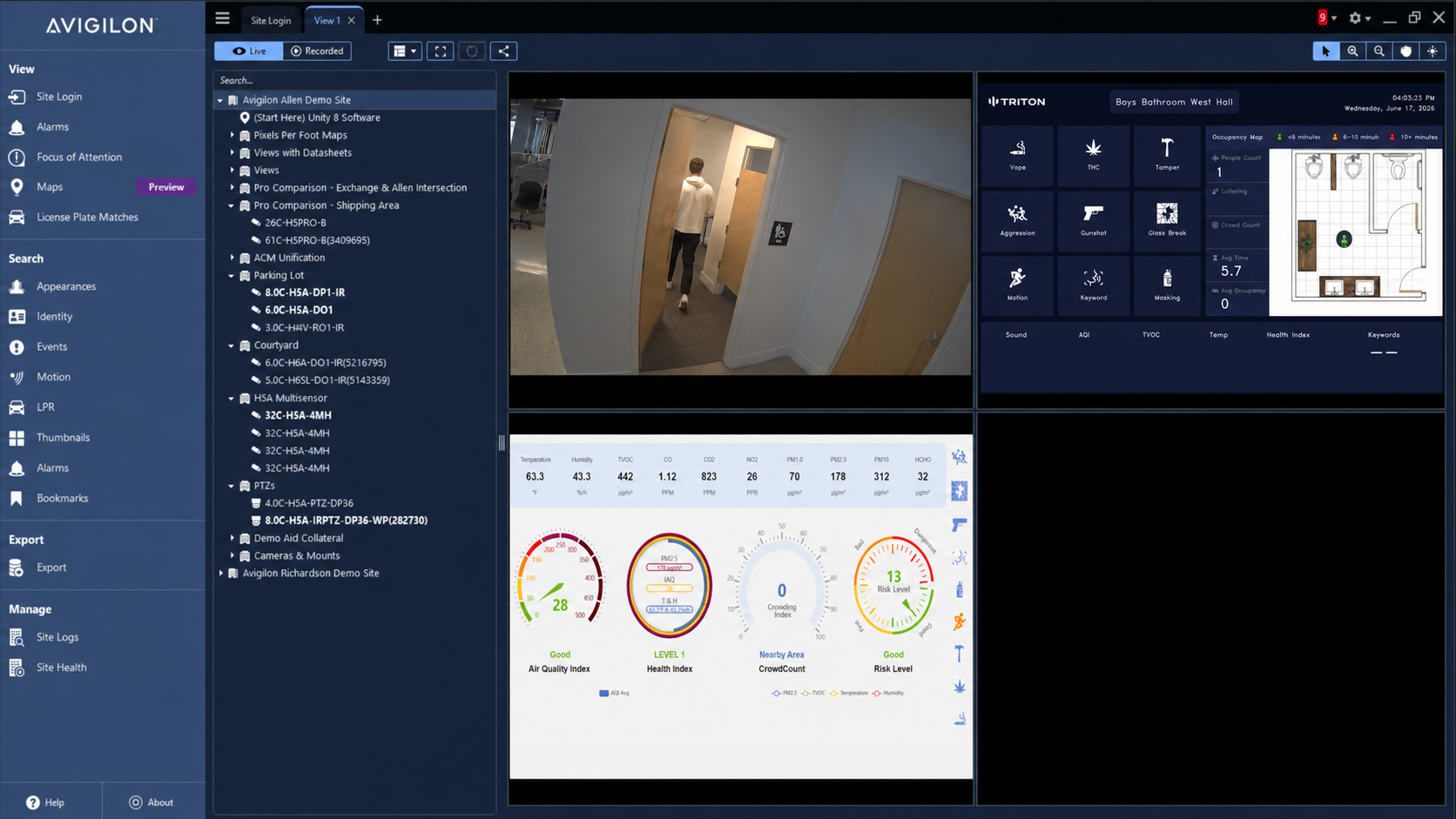The height and width of the screenshot is (819, 1456).
Task: Open the settings gear menu
Action: click(1358, 18)
